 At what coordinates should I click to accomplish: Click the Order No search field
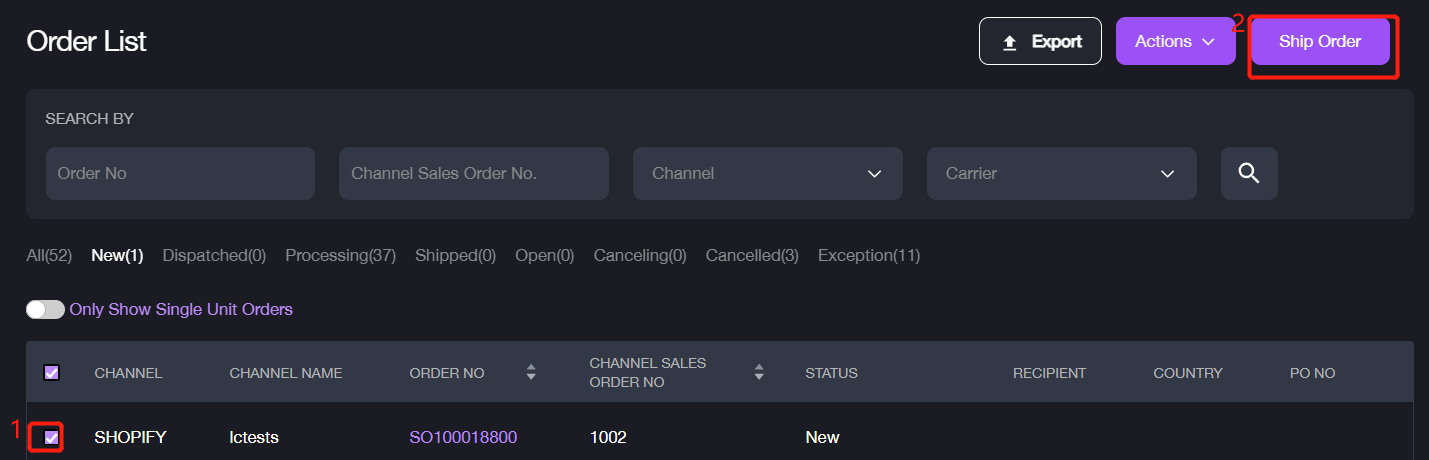180,173
